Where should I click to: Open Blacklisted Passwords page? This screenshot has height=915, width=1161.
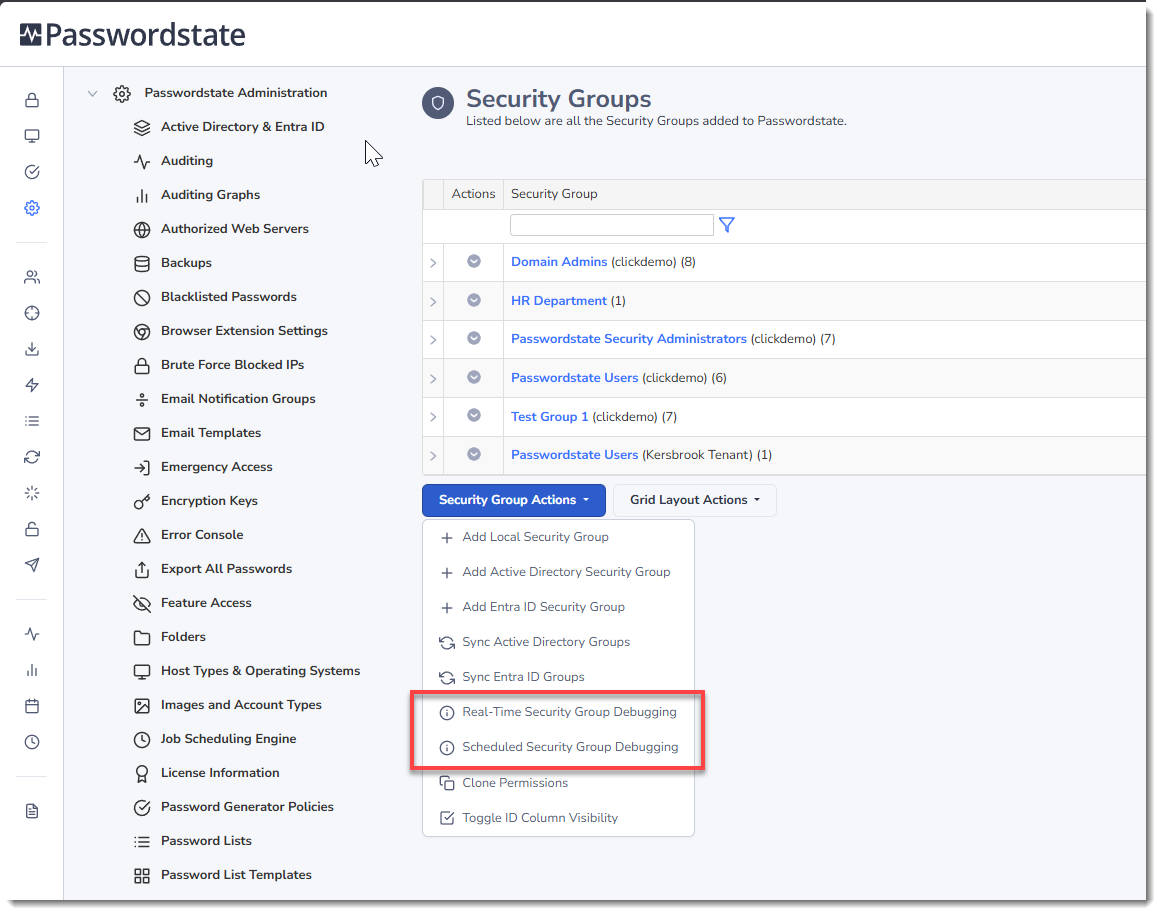click(x=229, y=297)
